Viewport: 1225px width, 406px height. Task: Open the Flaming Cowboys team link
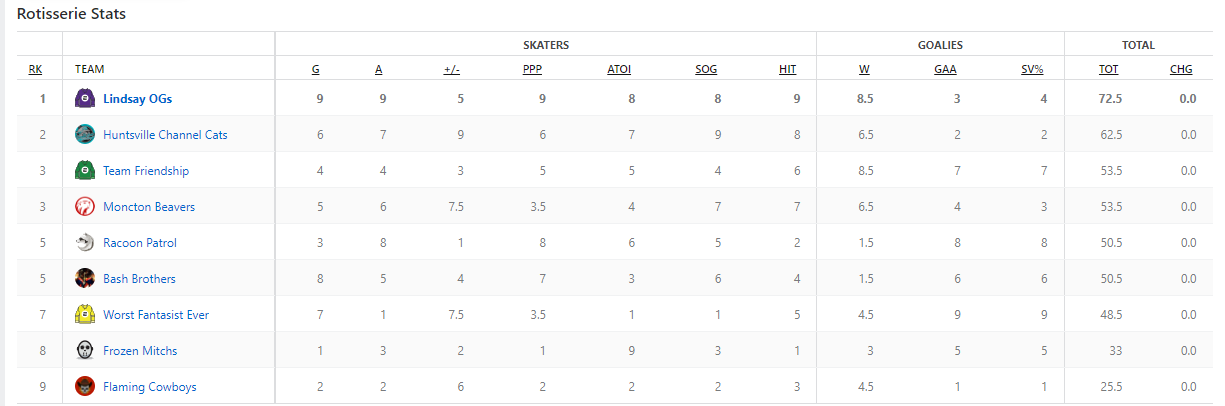click(149, 387)
